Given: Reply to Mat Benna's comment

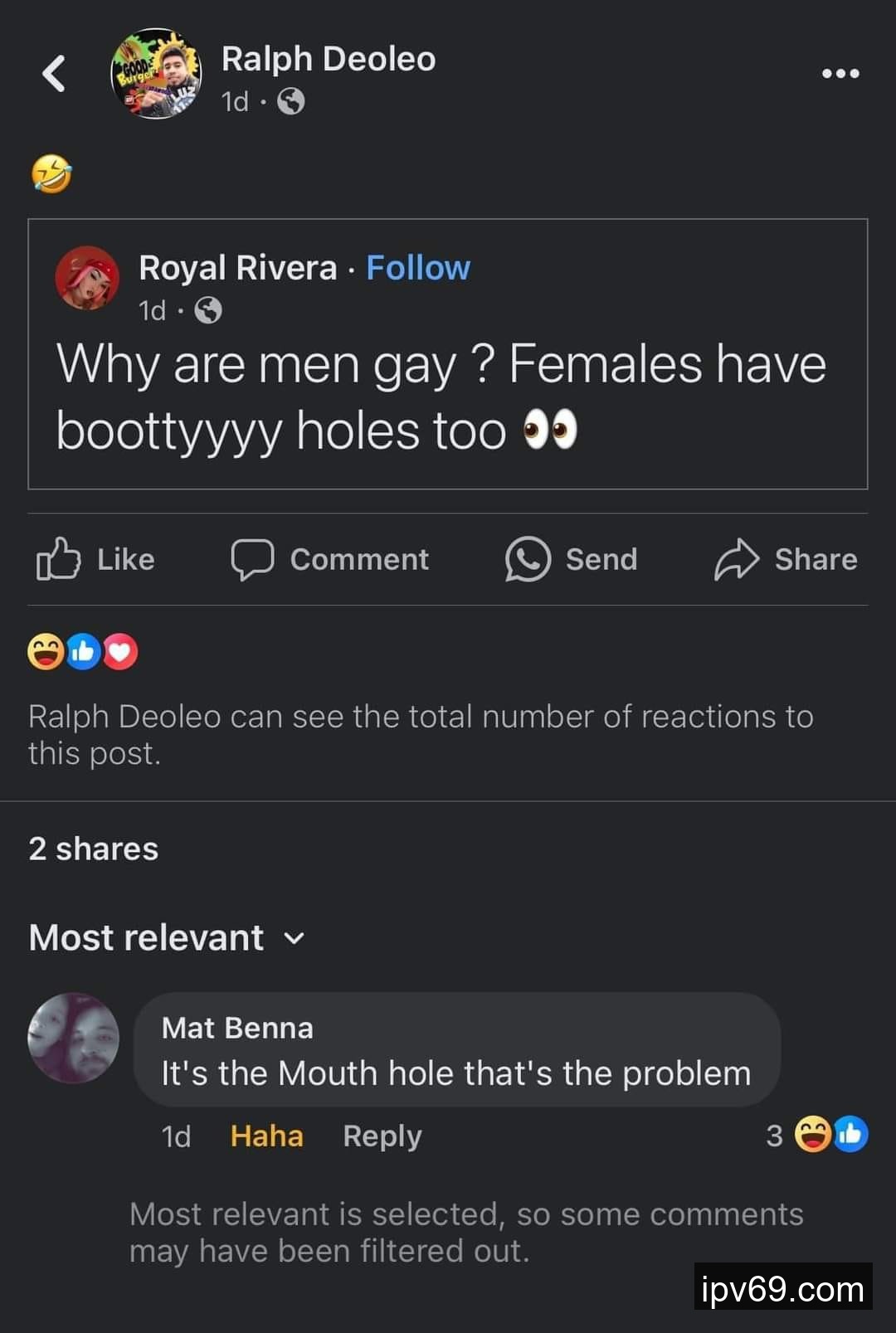Looking at the screenshot, I should pos(382,1136).
